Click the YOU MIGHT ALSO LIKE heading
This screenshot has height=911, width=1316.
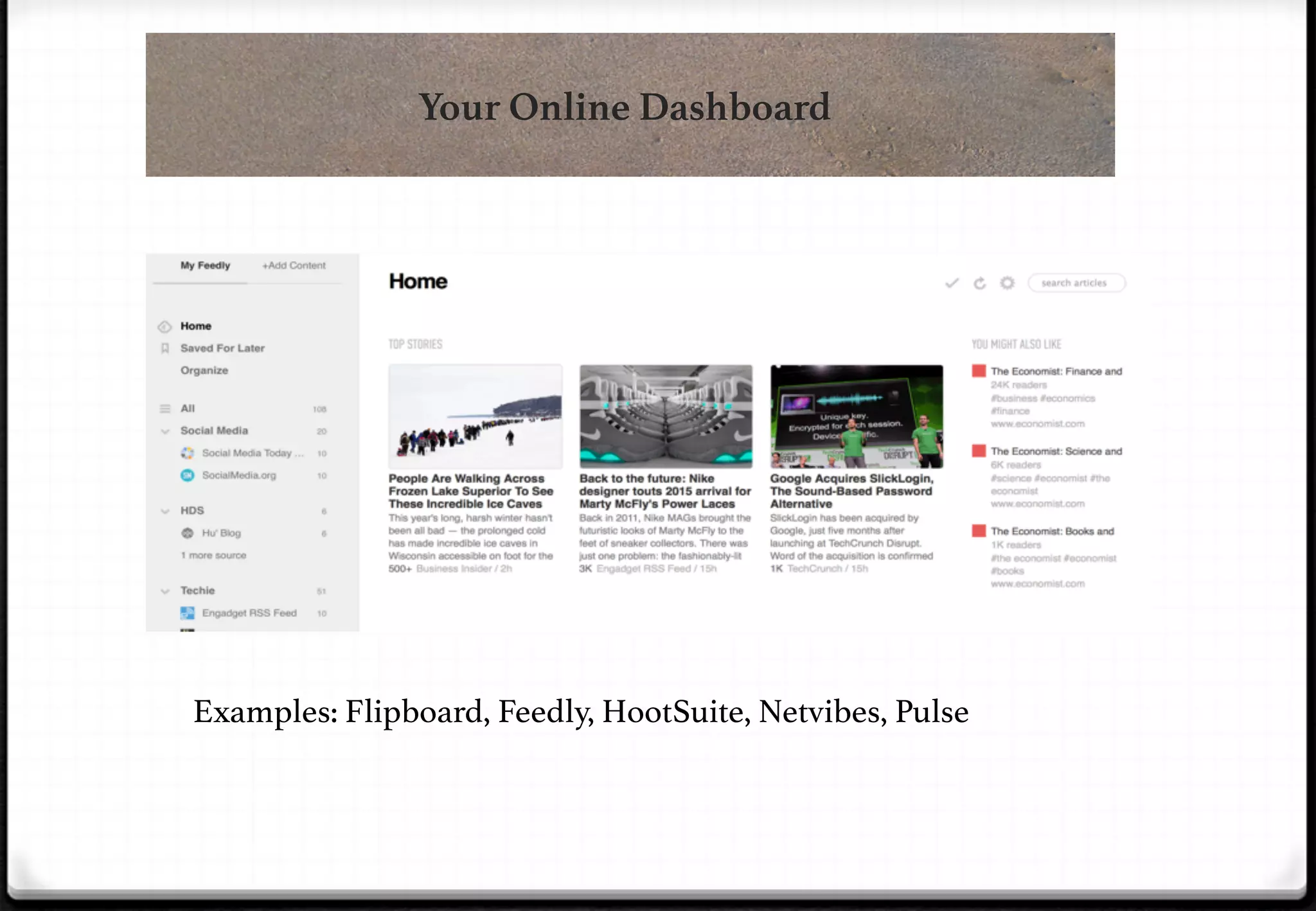tap(1017, 344)
